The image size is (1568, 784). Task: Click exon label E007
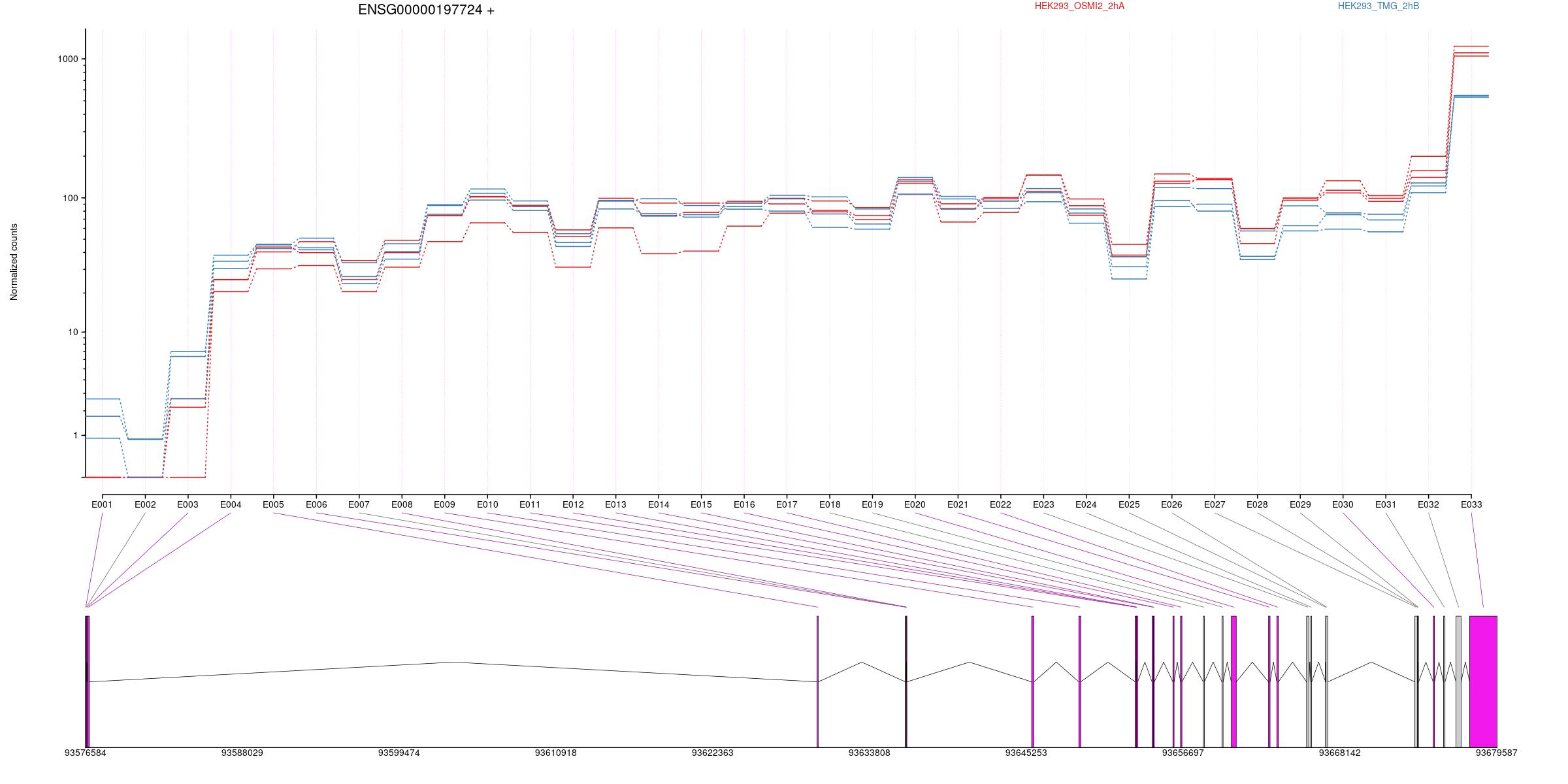point(359,504)
